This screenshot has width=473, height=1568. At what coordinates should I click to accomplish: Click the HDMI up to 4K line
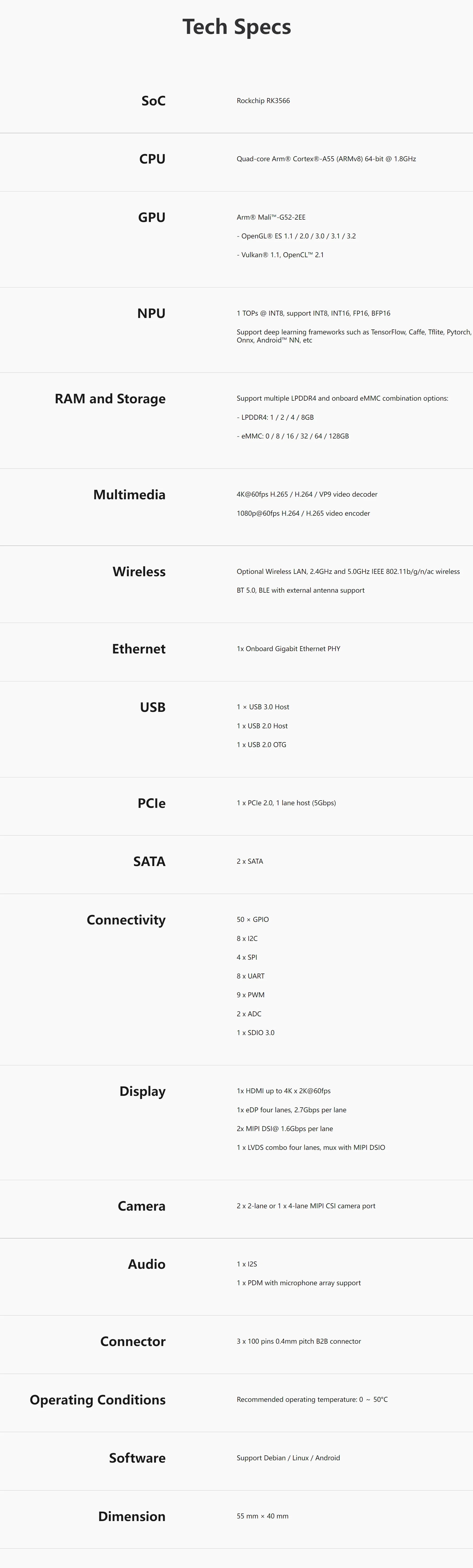283,1091
